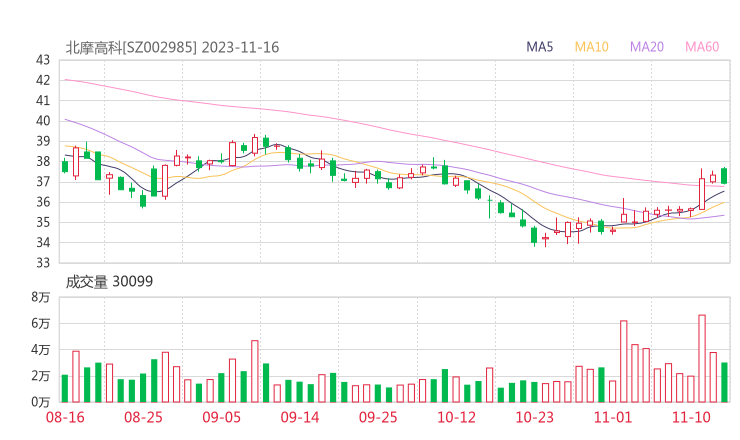
Task: Click the 10-23 date label
Action: pos(534,417)
